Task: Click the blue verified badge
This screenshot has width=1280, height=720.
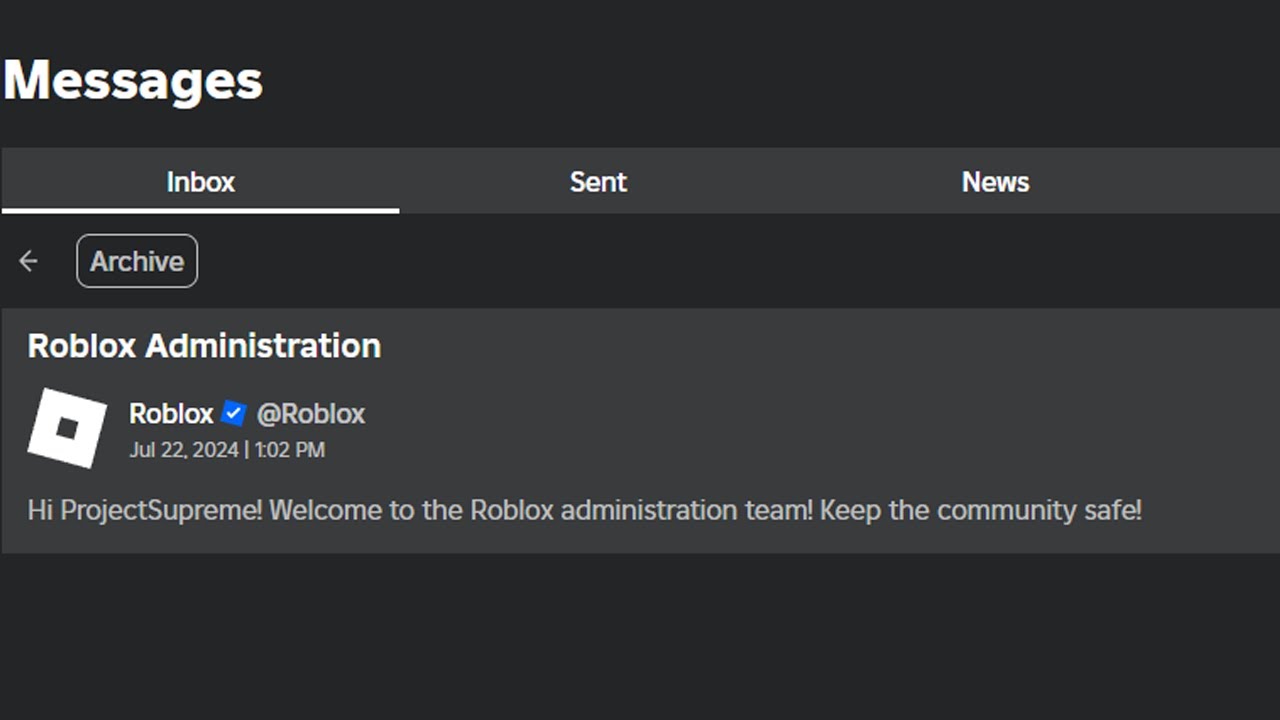Action: pos(234,413)
